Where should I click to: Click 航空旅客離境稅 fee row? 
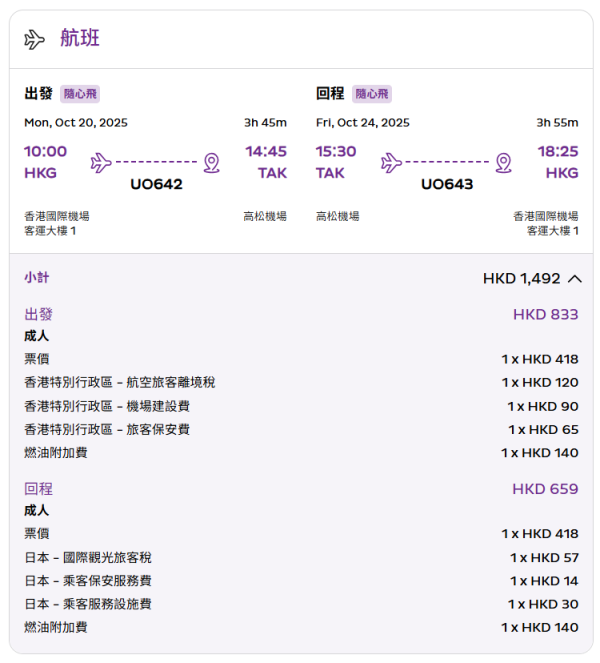(x=301, y=383)
